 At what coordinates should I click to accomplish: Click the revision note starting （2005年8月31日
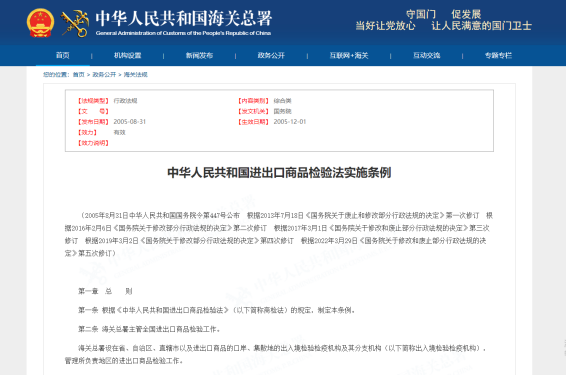click(279, 234)
